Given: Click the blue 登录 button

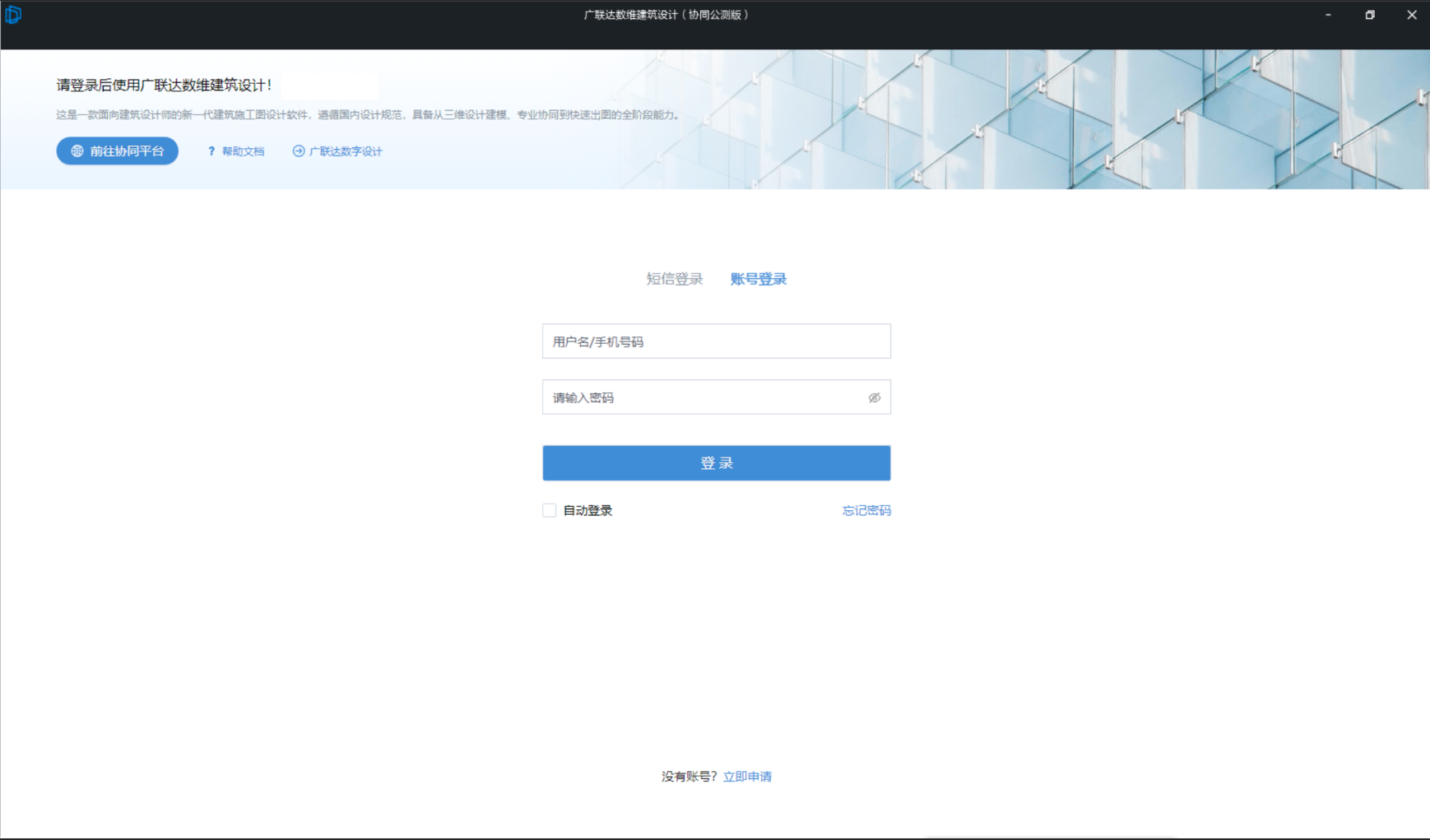Looking at the screenshot, I should pos(716,463).
